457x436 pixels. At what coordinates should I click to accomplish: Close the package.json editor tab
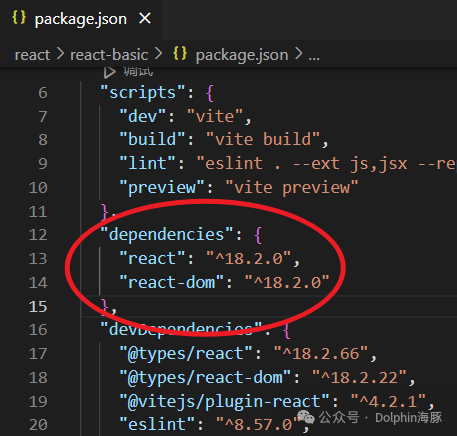tap(145, 18)
